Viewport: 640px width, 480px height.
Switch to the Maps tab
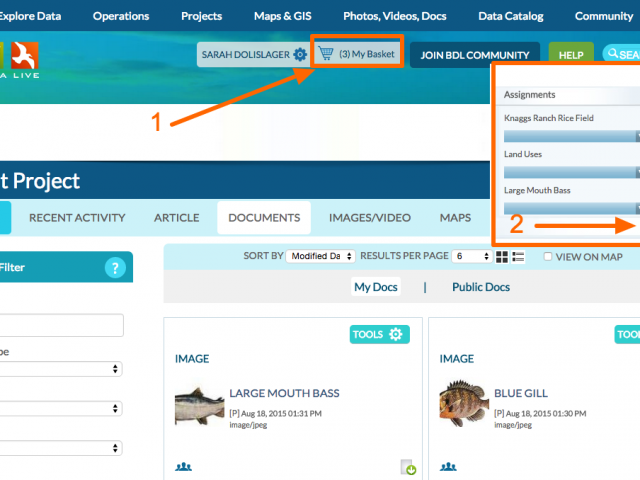pyautogui.click(x=455, y=218)
